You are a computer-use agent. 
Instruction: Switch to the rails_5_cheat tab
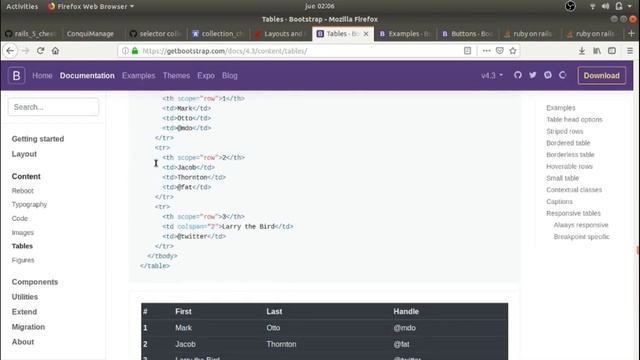pyautogui.click(x=31, y=34)
